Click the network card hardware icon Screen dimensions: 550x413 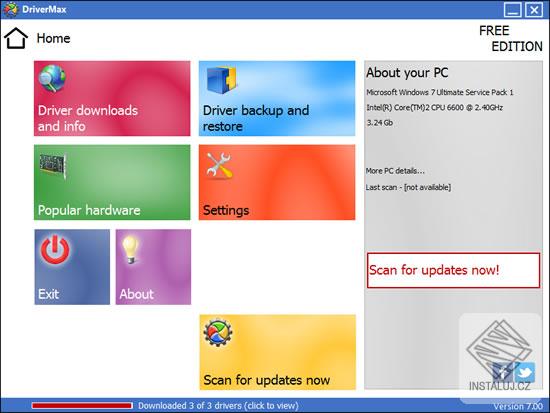coord(53,165)
